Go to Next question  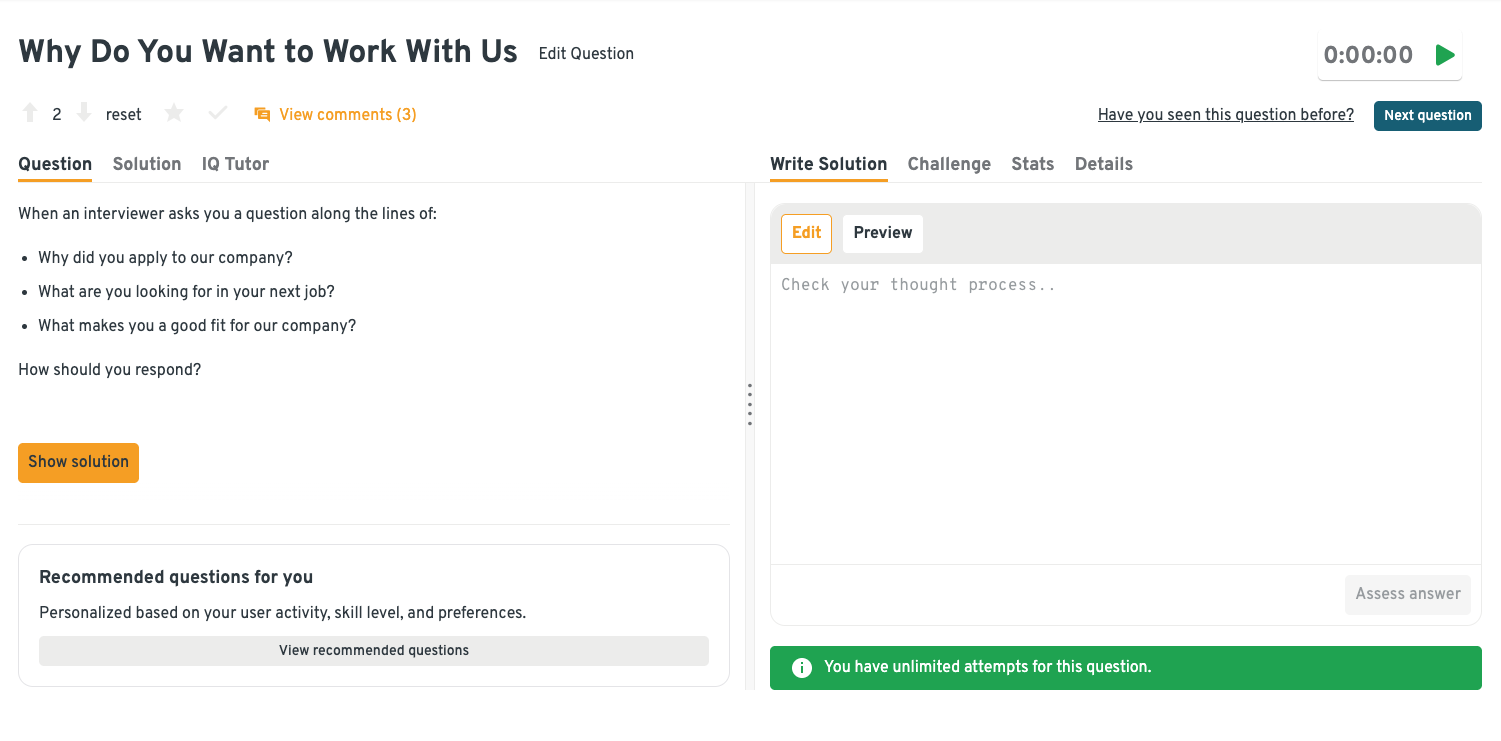(1427, 115)
